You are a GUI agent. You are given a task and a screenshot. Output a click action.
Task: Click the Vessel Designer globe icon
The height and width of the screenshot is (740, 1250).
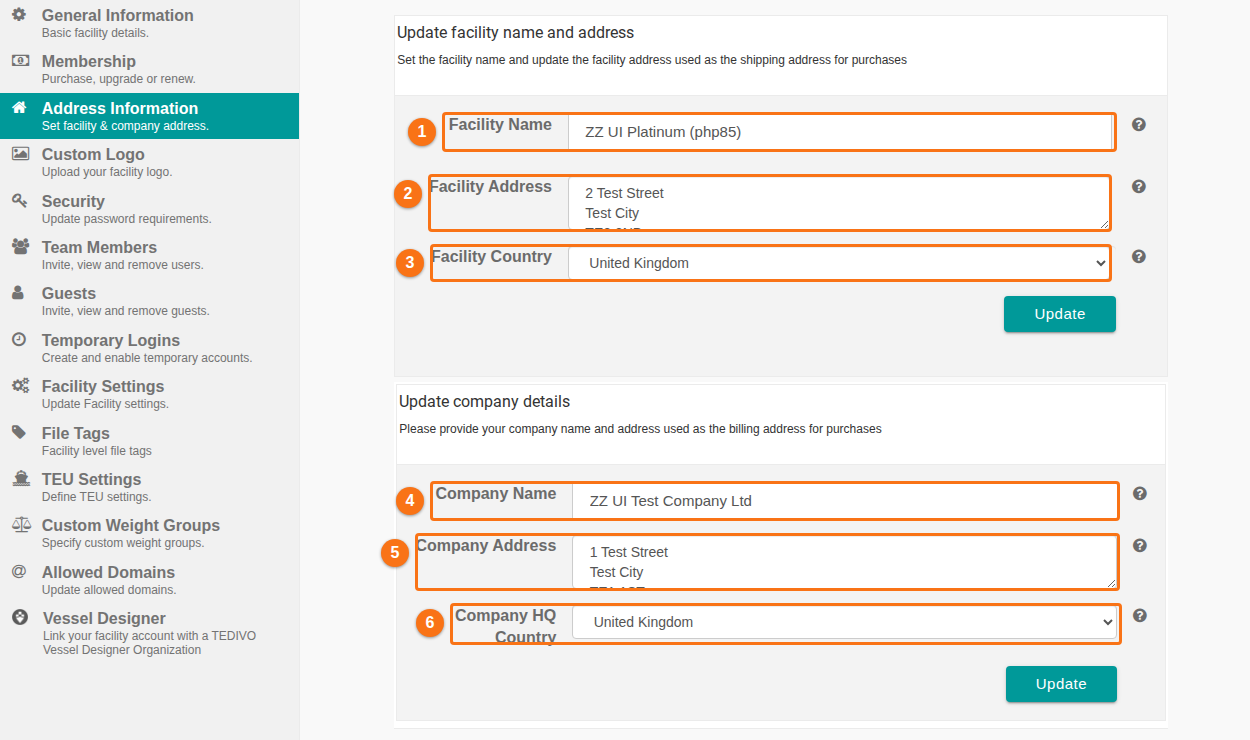[19, 617]
